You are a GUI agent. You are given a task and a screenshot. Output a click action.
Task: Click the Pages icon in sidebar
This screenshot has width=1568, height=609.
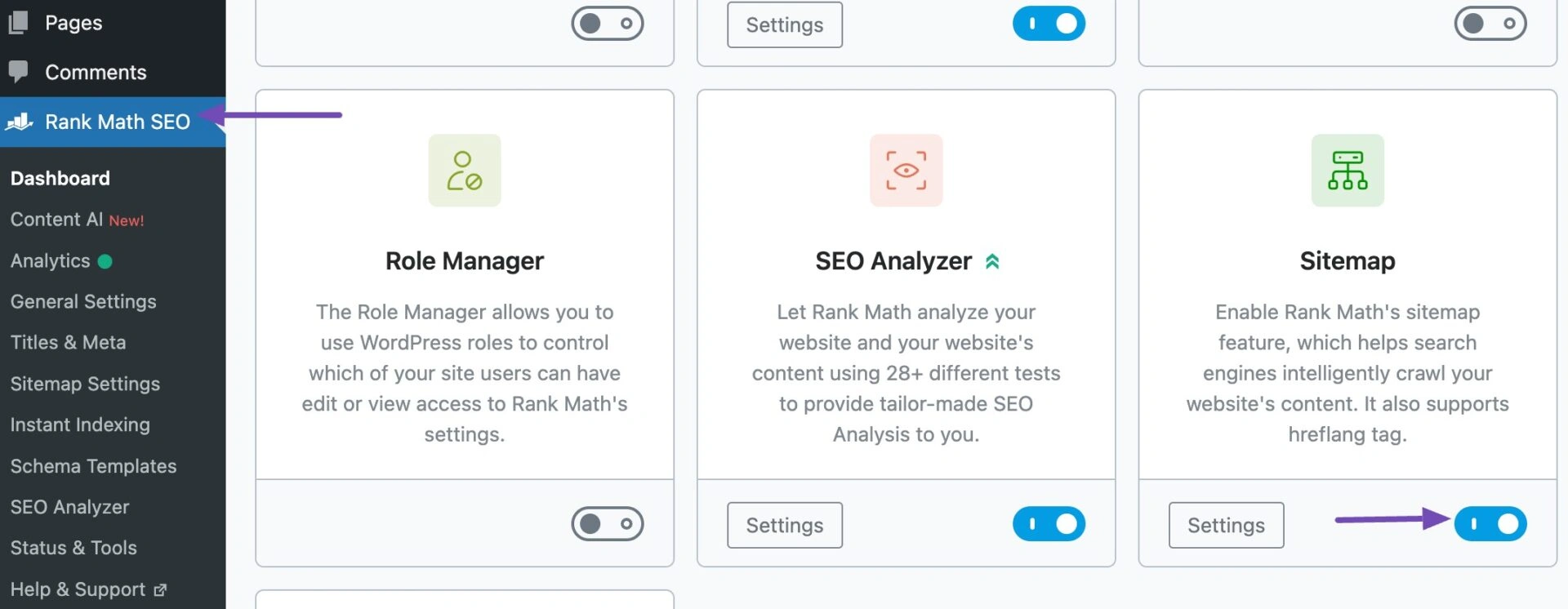18,22
